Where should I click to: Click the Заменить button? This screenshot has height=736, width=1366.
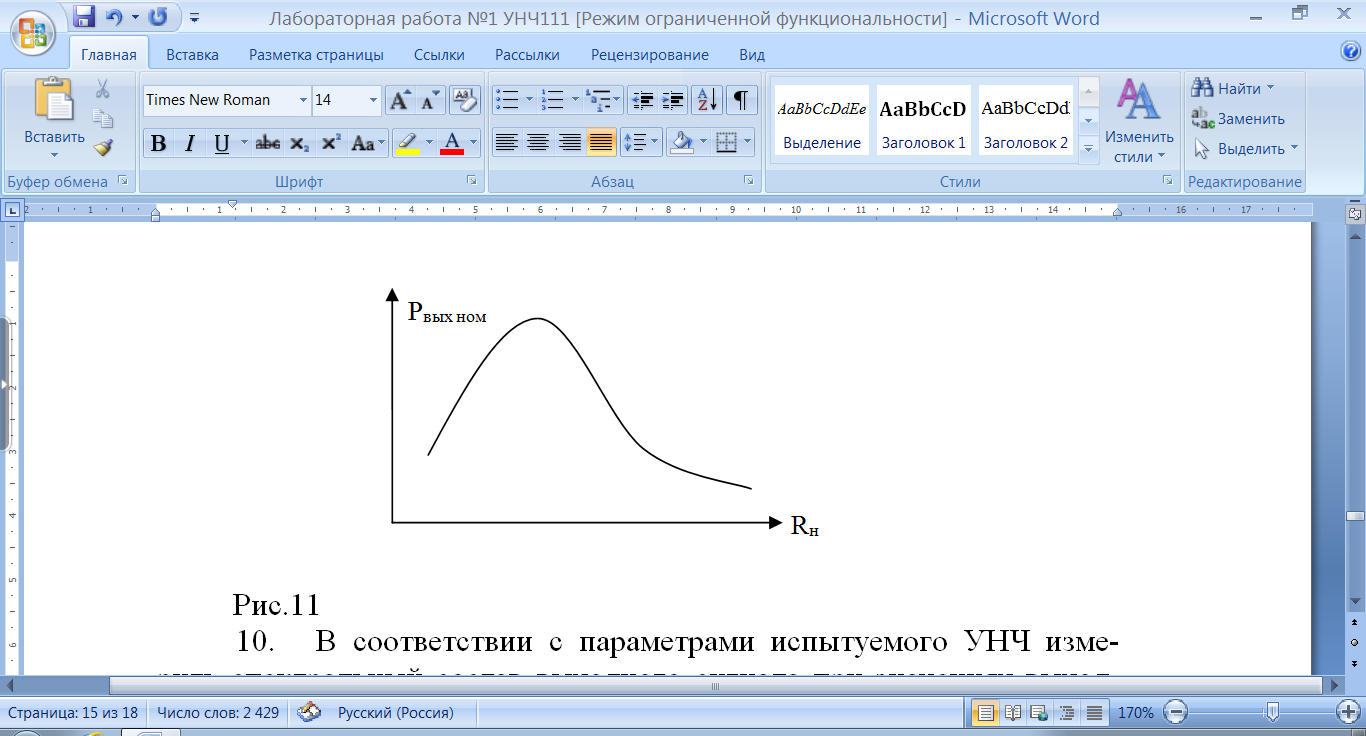[1238, 118]
